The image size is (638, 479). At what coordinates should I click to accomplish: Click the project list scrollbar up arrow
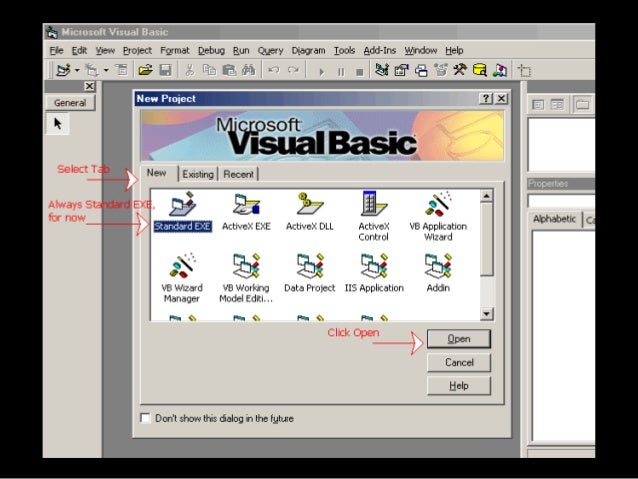point(487,196)
